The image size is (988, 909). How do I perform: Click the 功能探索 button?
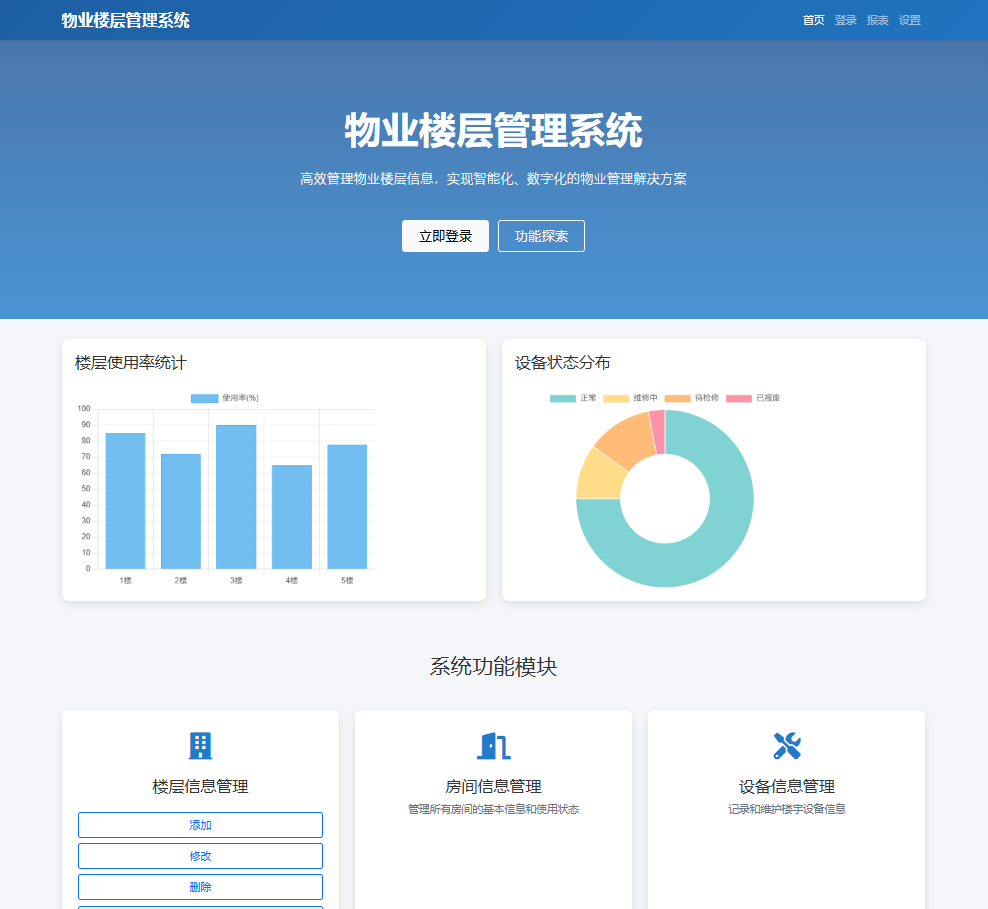(541, 236)
